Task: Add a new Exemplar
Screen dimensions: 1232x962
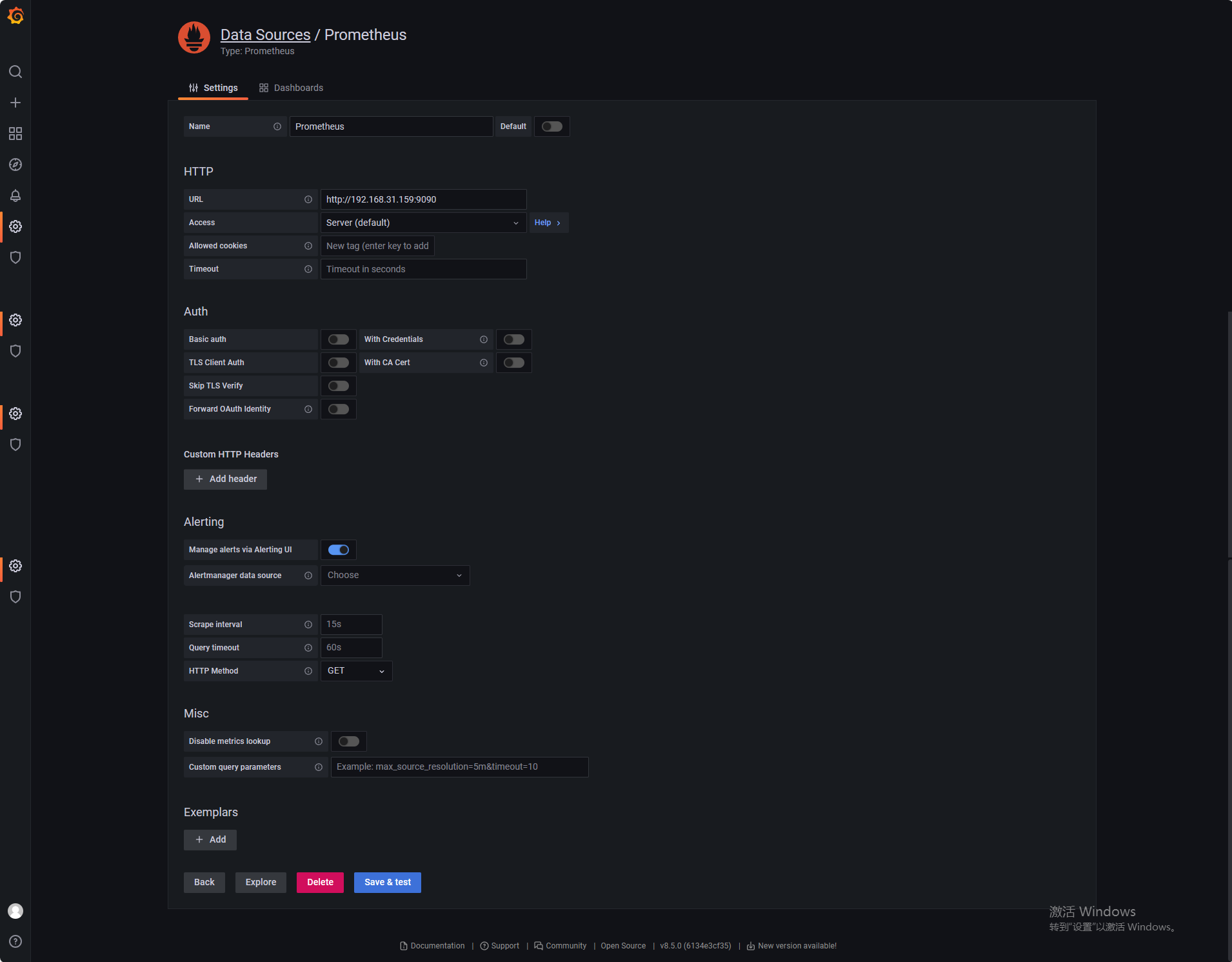Action: 210,840
